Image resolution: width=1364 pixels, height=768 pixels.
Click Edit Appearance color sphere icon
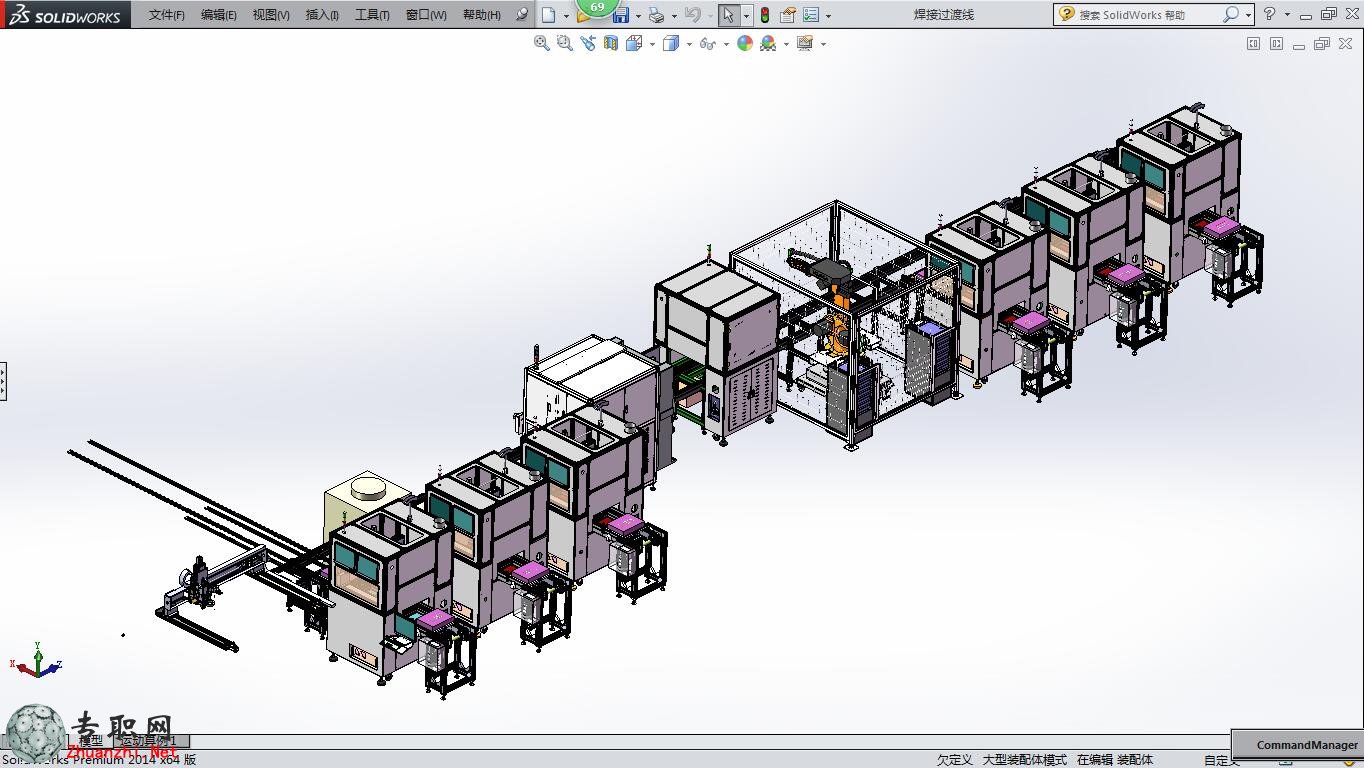745,43
